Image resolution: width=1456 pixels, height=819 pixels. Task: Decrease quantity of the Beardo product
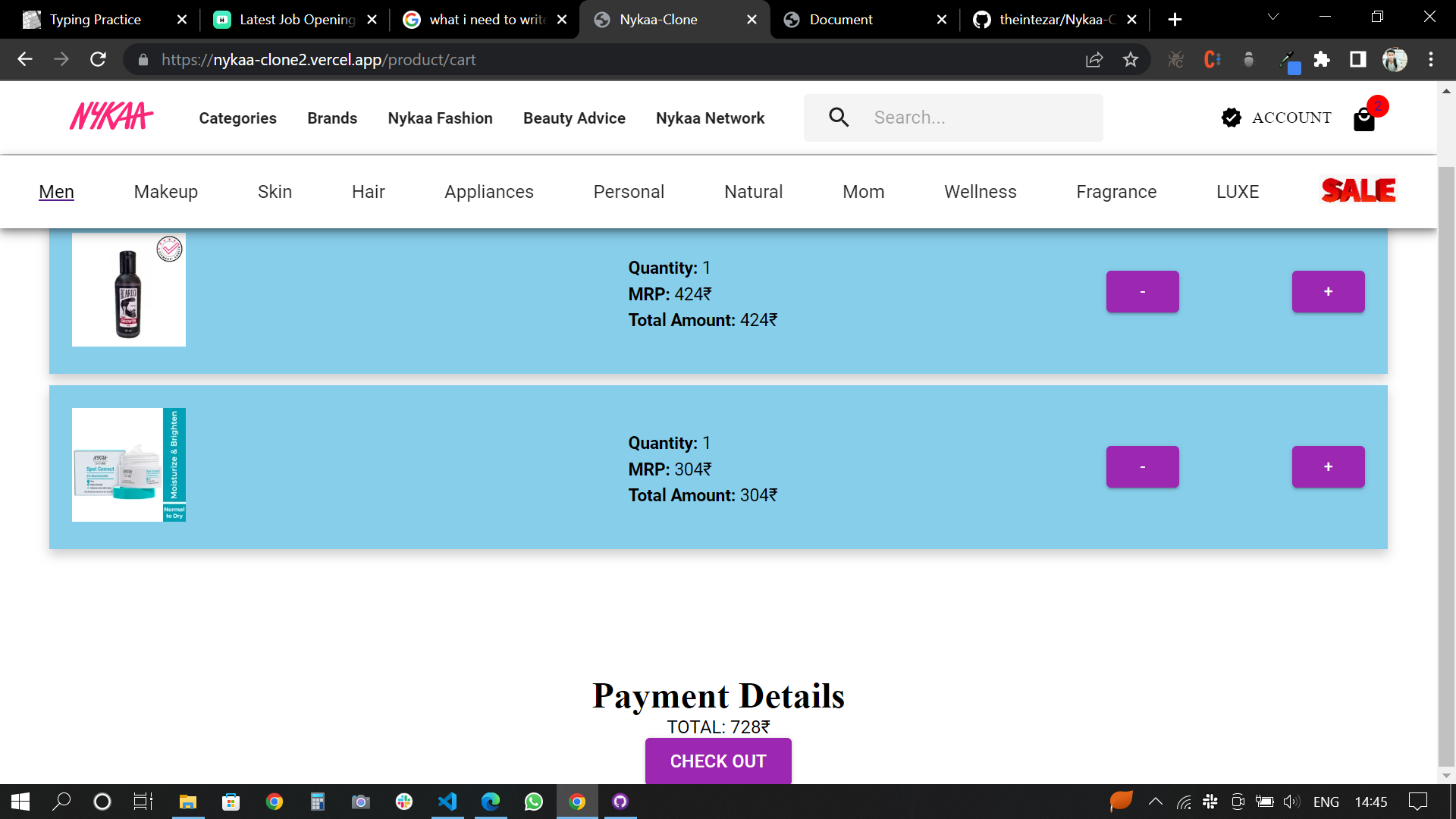1142,291
